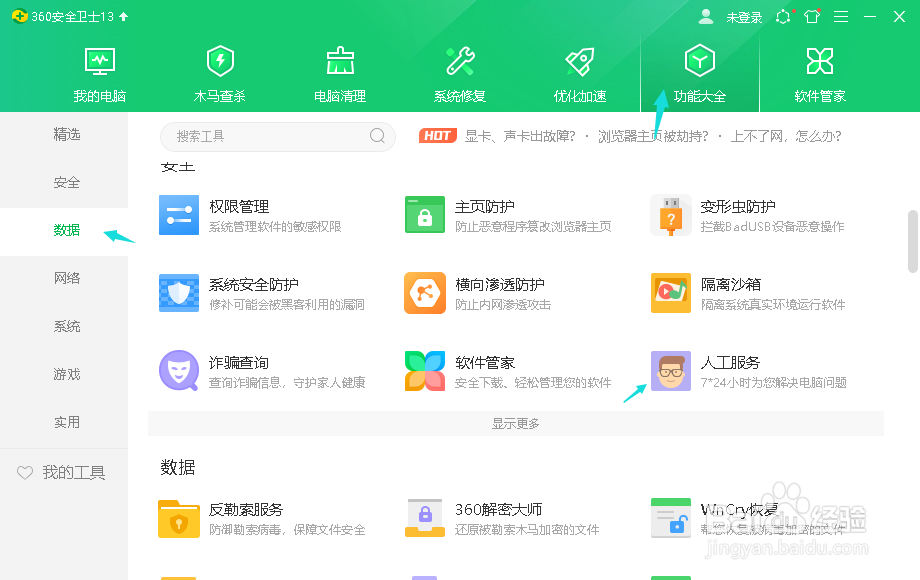
Task: Click inside the 搜索工具 search box
Action: click(270, 136)
